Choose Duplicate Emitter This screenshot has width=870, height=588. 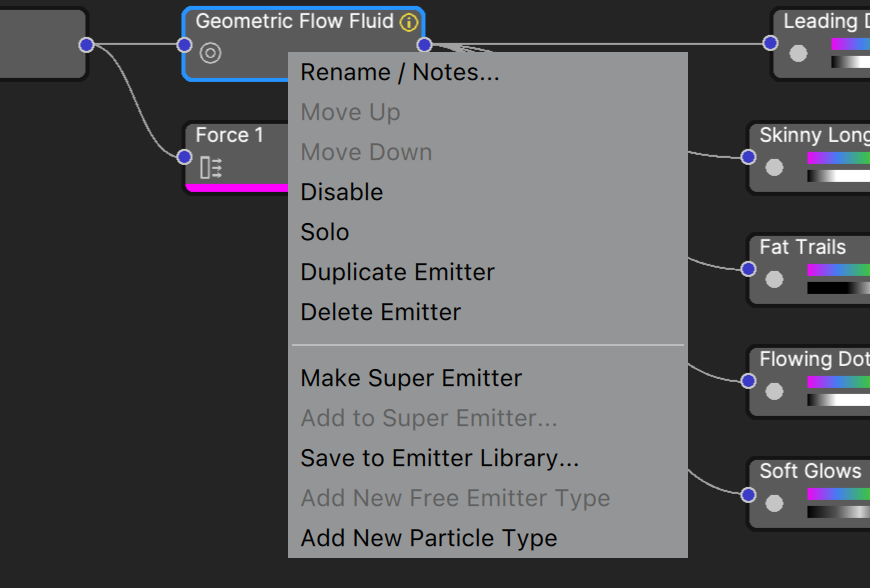397,272
